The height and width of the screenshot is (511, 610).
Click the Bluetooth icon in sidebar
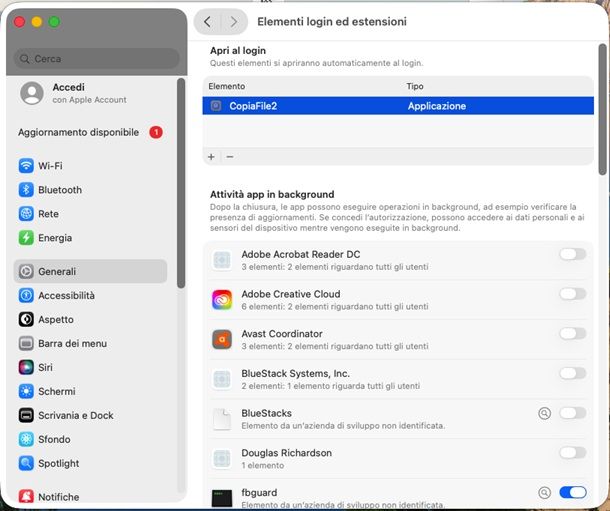[x=26, y=190]
